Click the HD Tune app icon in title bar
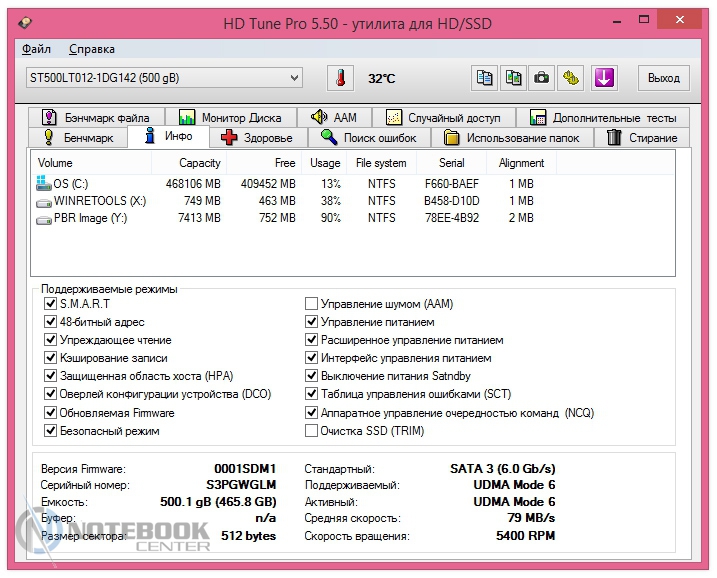The height and width of the screenshot is (578, 717). [25, 22]
